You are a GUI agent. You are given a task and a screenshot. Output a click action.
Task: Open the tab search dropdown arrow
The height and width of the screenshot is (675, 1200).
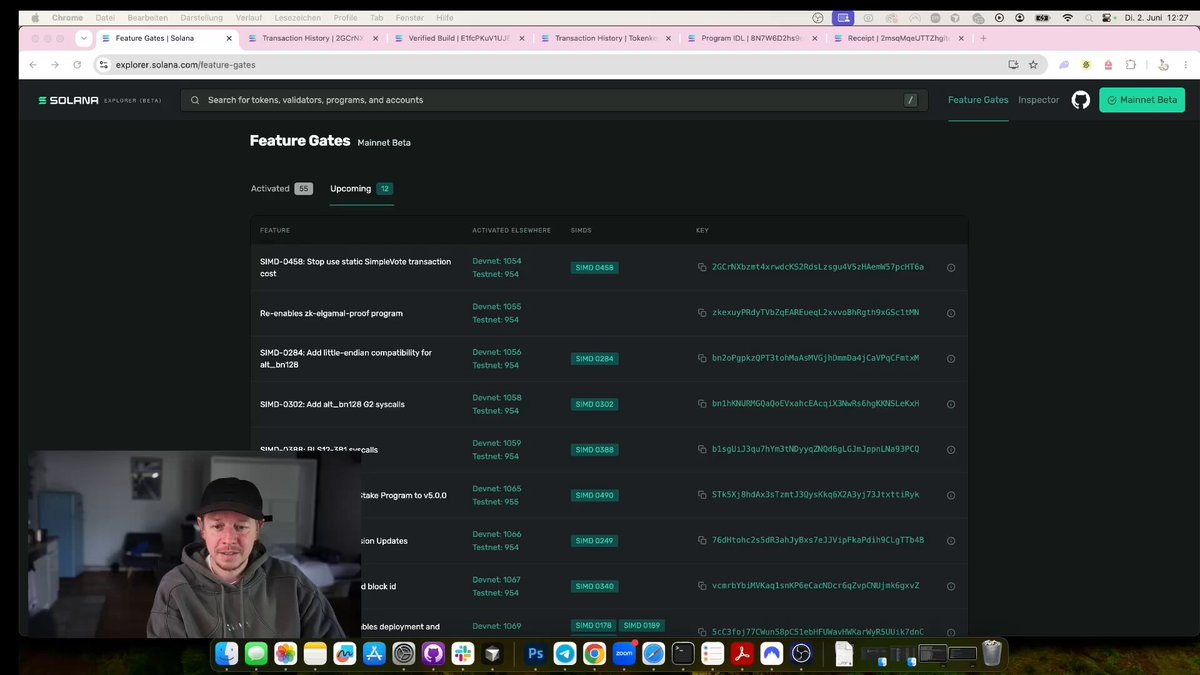(84, 38)
